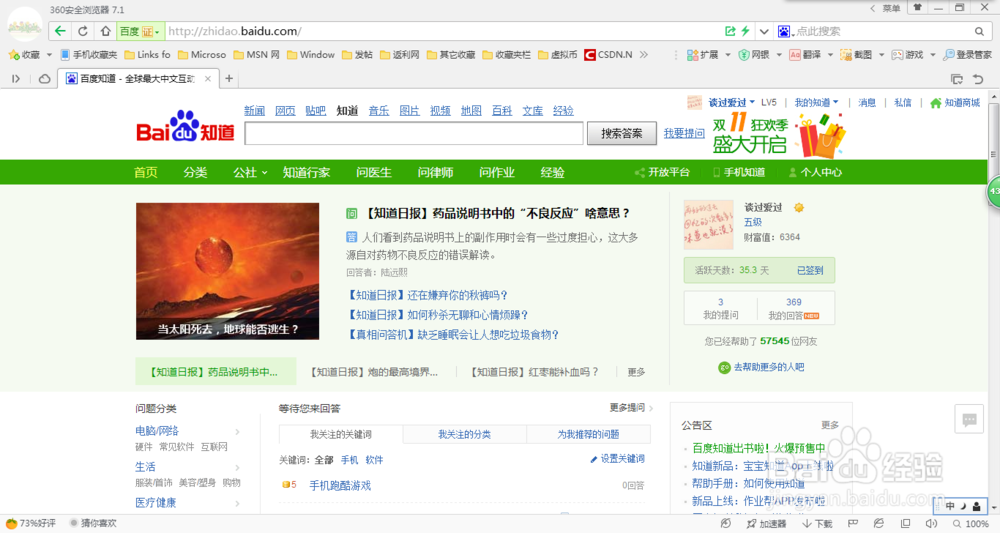The image size is (1000, 533).
Task: Switch to the 我关注的关键词 tab
Action: [x=341, y=434]
